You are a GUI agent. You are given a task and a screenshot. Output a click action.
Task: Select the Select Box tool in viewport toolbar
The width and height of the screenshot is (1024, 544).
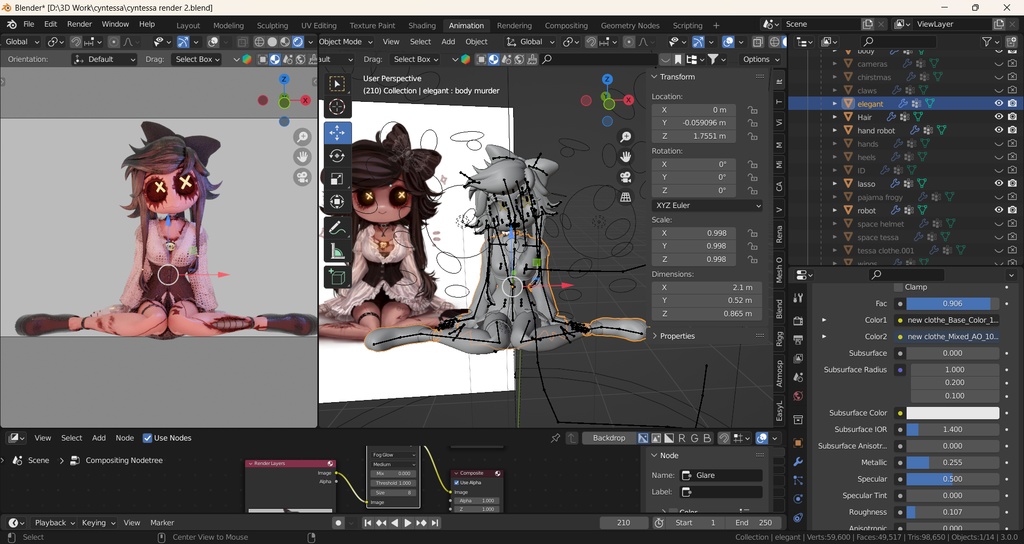[337, 84]
